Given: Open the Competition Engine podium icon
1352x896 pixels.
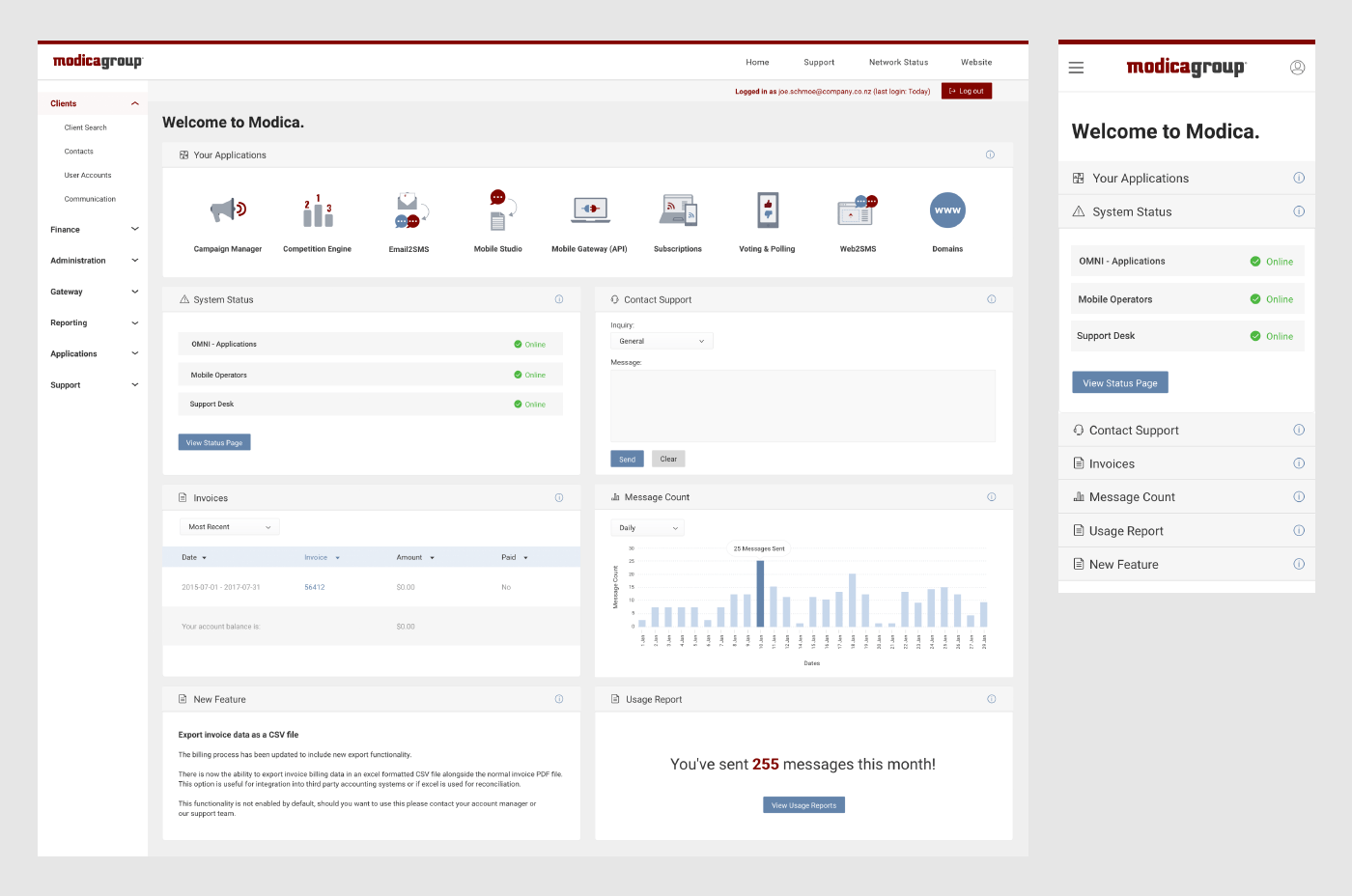Looking at the screenshot, I should 318,210.
